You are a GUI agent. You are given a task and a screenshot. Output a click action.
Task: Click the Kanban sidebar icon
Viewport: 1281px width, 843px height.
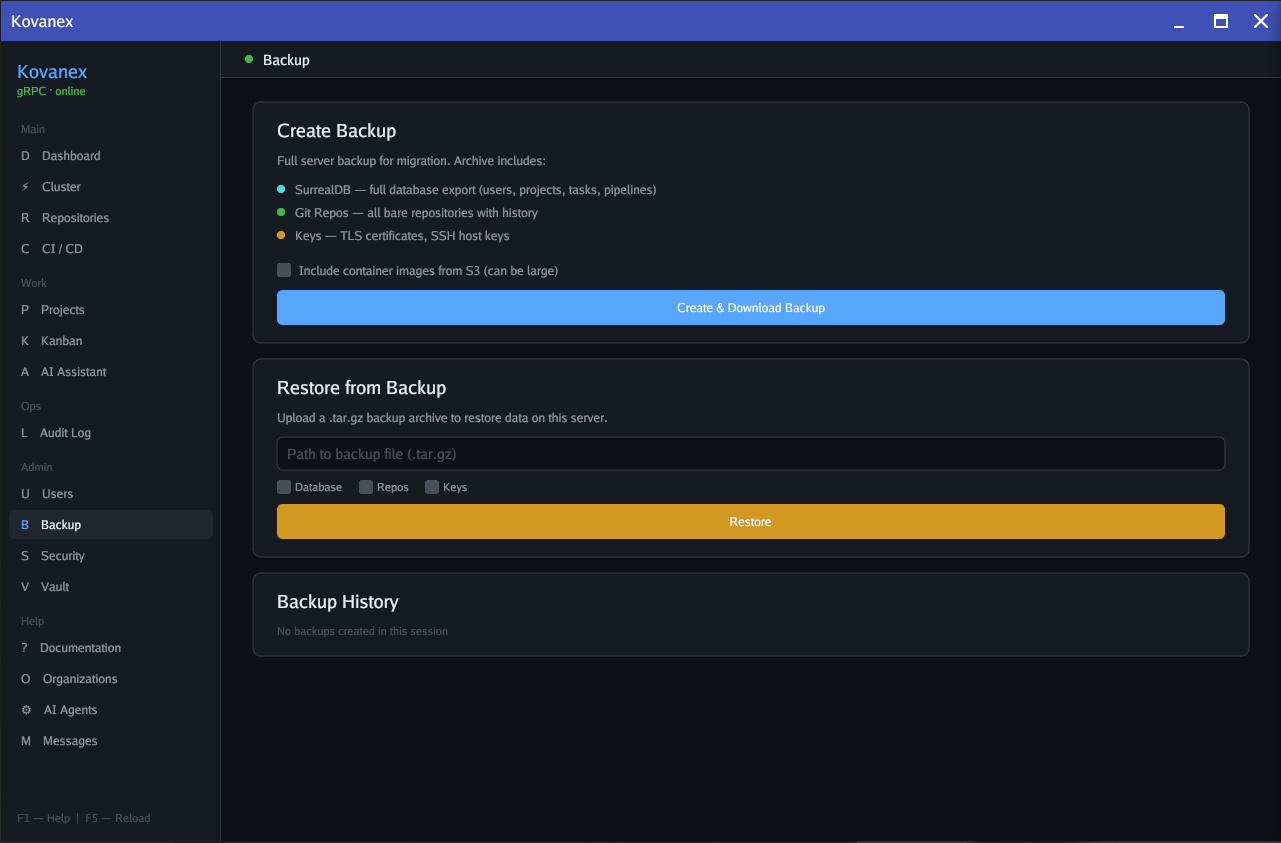click(24, 340)
